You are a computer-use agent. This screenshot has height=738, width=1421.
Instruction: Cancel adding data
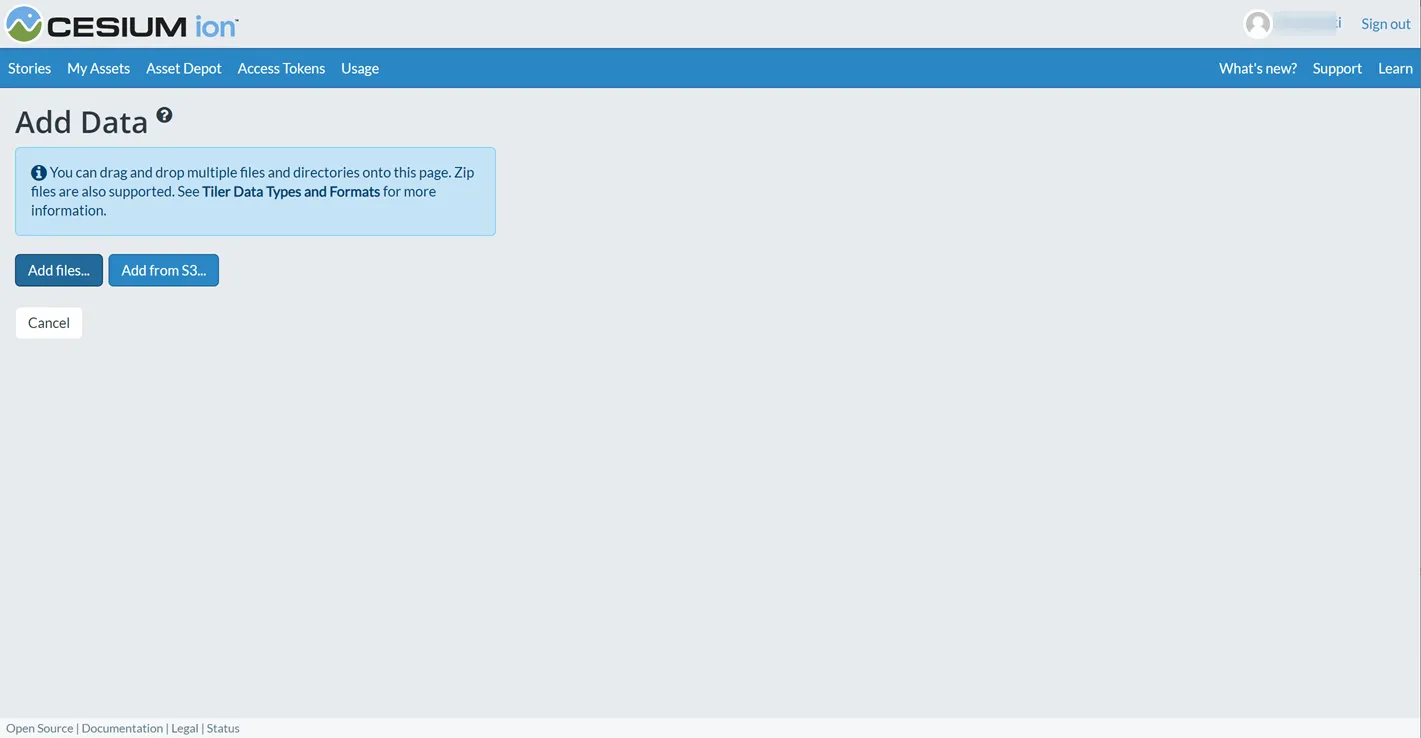click(x=49, y=323)
